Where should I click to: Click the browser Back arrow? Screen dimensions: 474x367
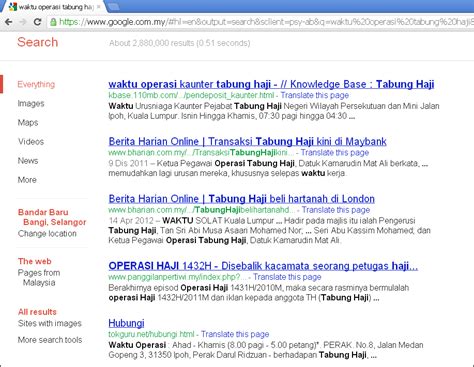point(8,22)
